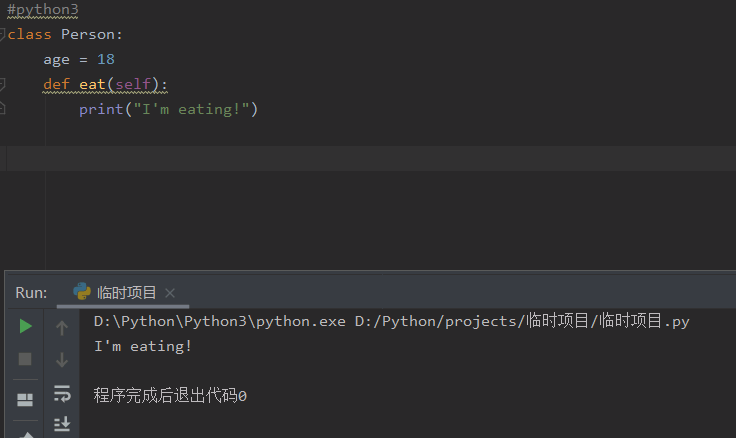The height and width of the screenshot is (438, 736).
Task: Click the fold end marker beside print line
Action: 2,108
